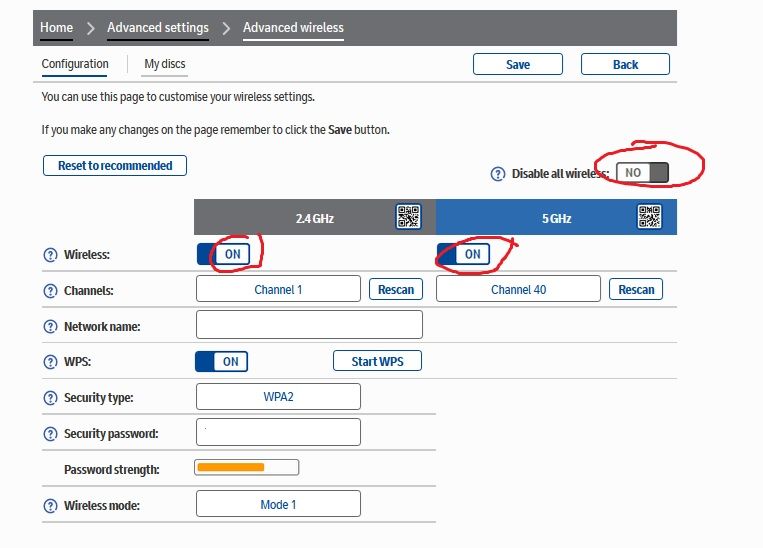Open the 5 GHz QR code icon
The image size is (763, 548).
(x=650, y=217)
